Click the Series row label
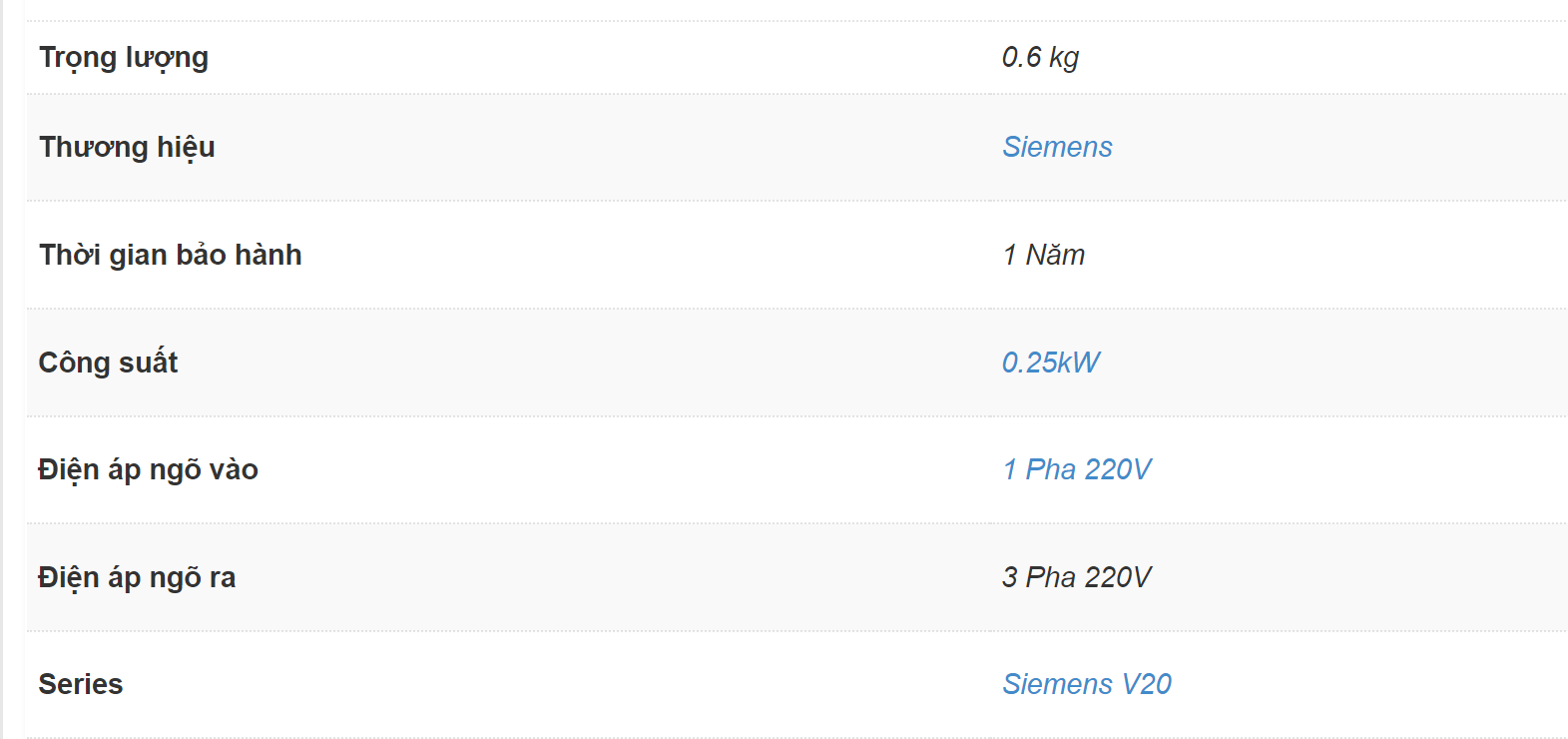 [x=81, y=684]
